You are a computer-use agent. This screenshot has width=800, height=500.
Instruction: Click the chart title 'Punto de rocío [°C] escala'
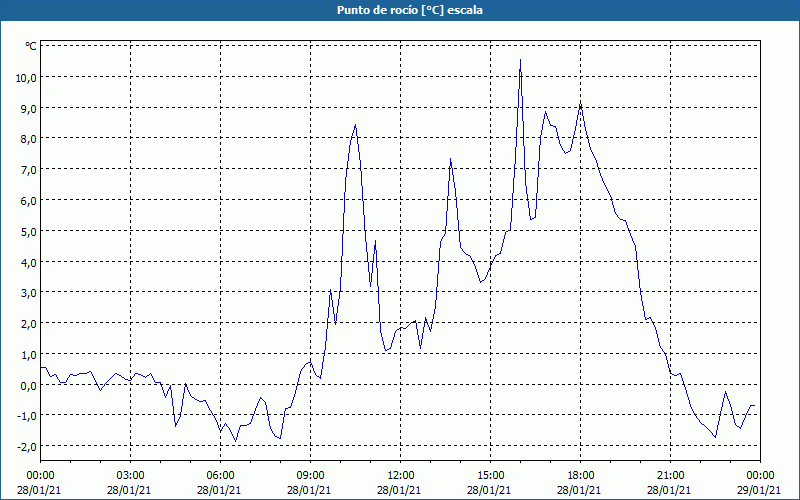point(410,10)
